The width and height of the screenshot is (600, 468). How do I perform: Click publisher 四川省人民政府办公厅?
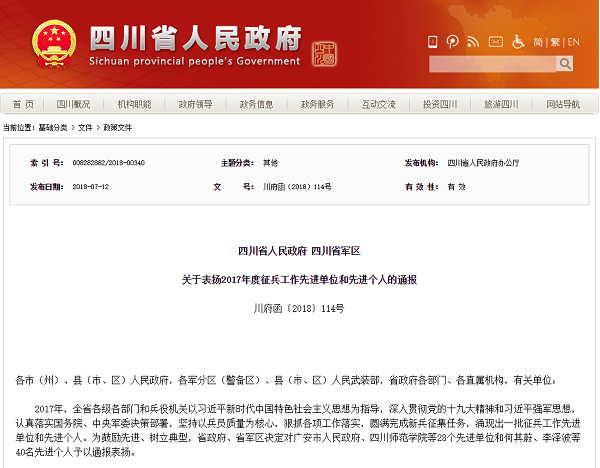coord(483,163)
